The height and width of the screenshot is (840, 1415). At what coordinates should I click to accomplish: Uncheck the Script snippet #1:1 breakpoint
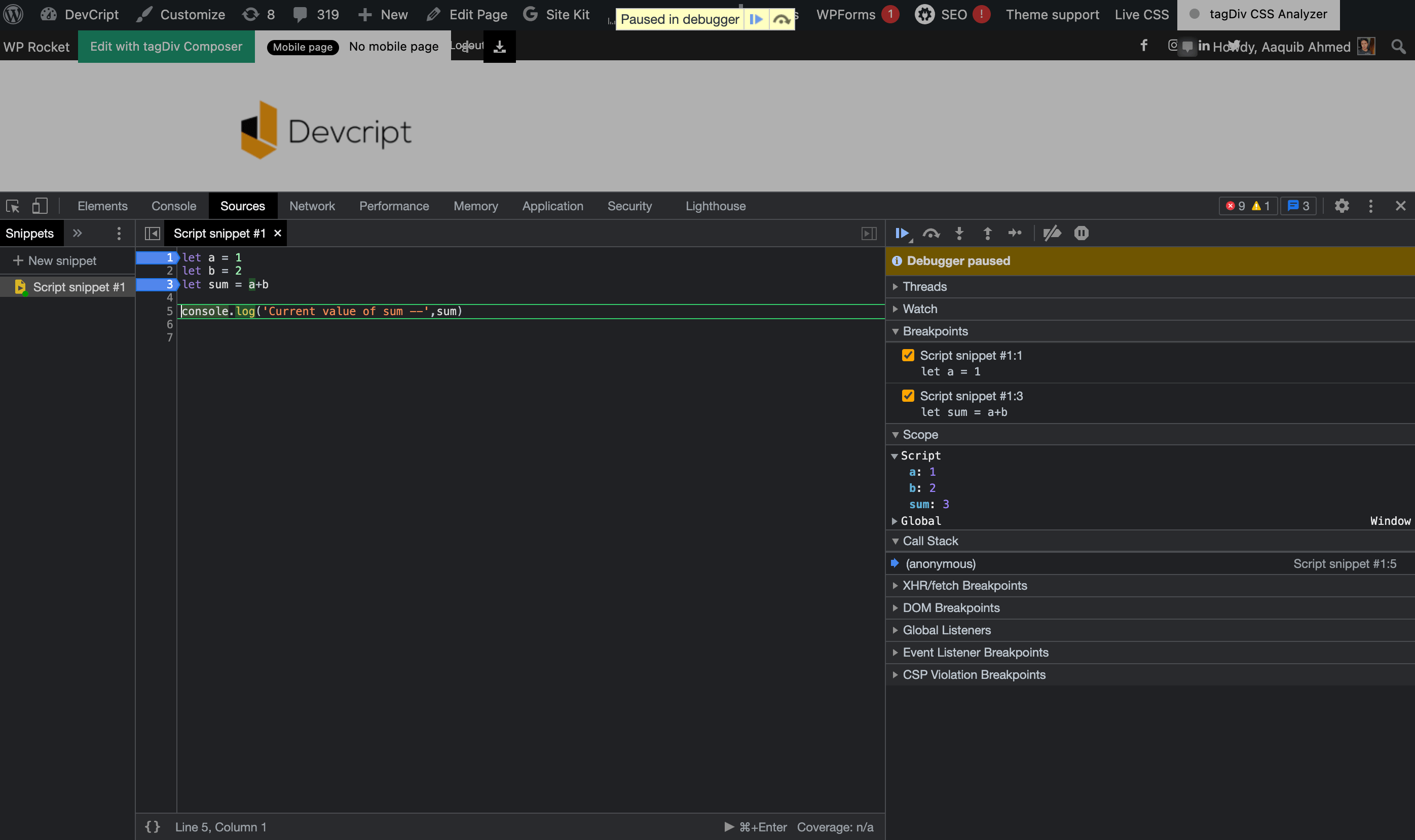point(908,355)
